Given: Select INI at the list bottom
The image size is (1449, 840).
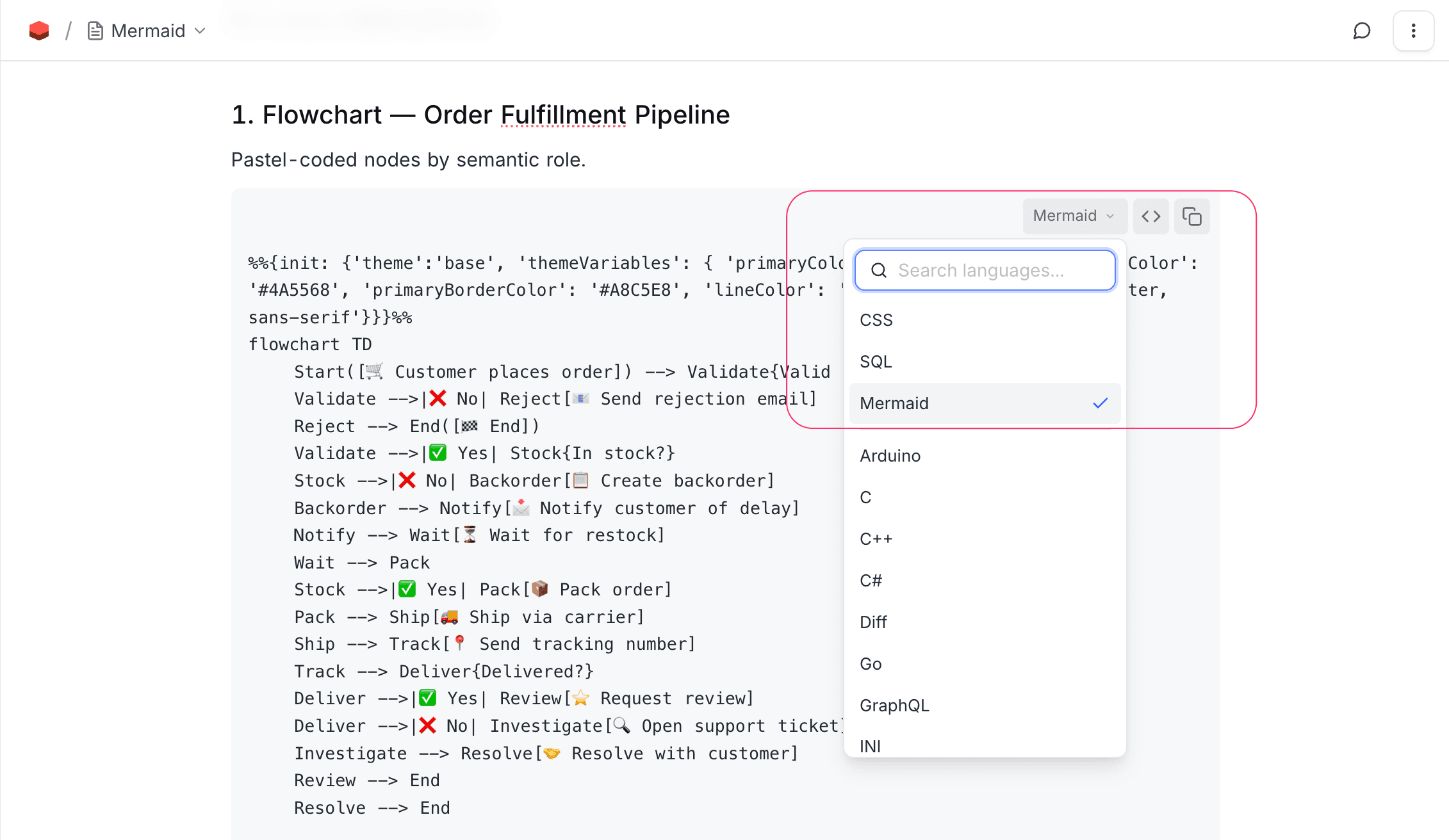Looking at the screenshot, I should tap(985, 746).
